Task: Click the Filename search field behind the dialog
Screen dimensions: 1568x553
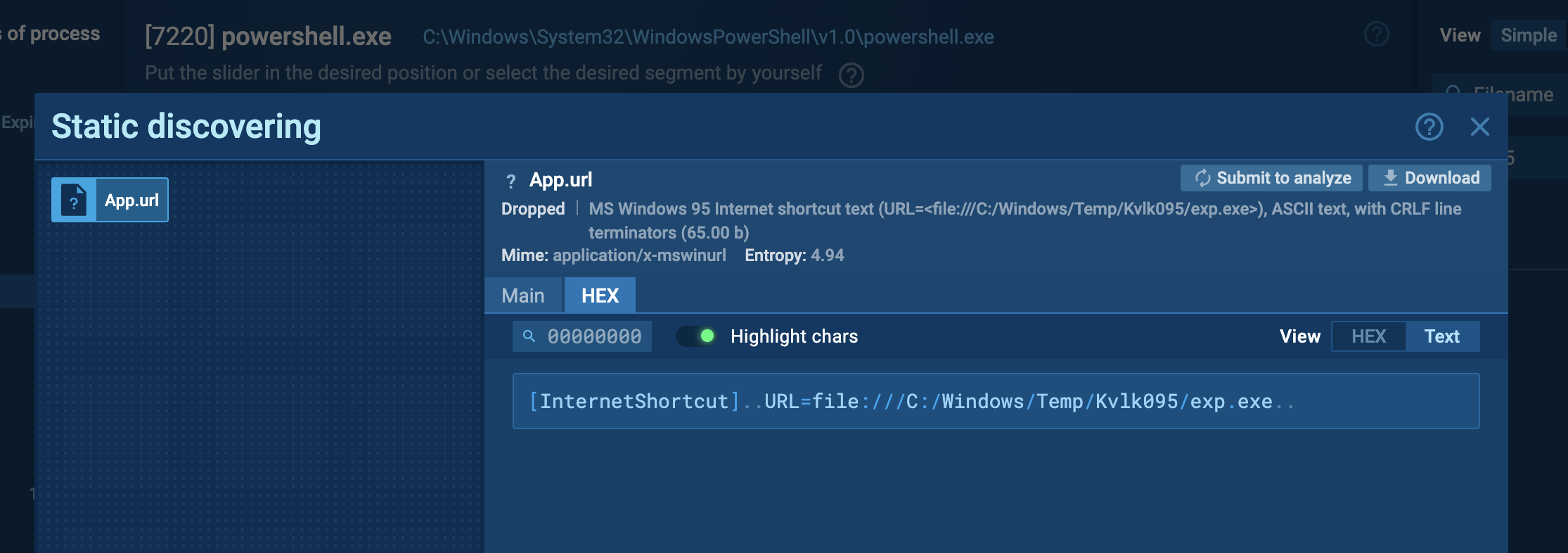Action: point(1512,94)
